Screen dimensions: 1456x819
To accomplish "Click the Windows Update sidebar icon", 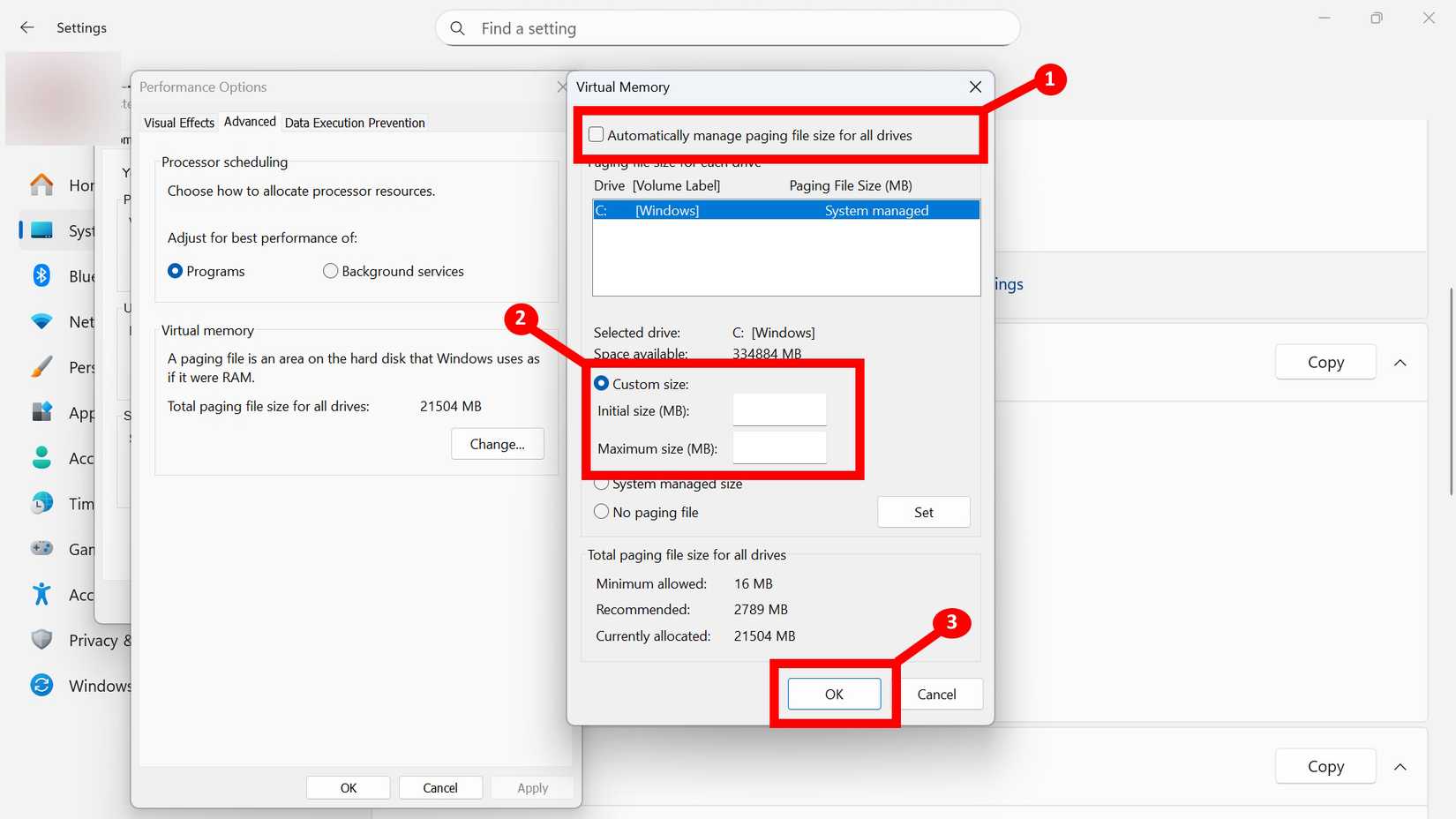I will click(41, 685).
